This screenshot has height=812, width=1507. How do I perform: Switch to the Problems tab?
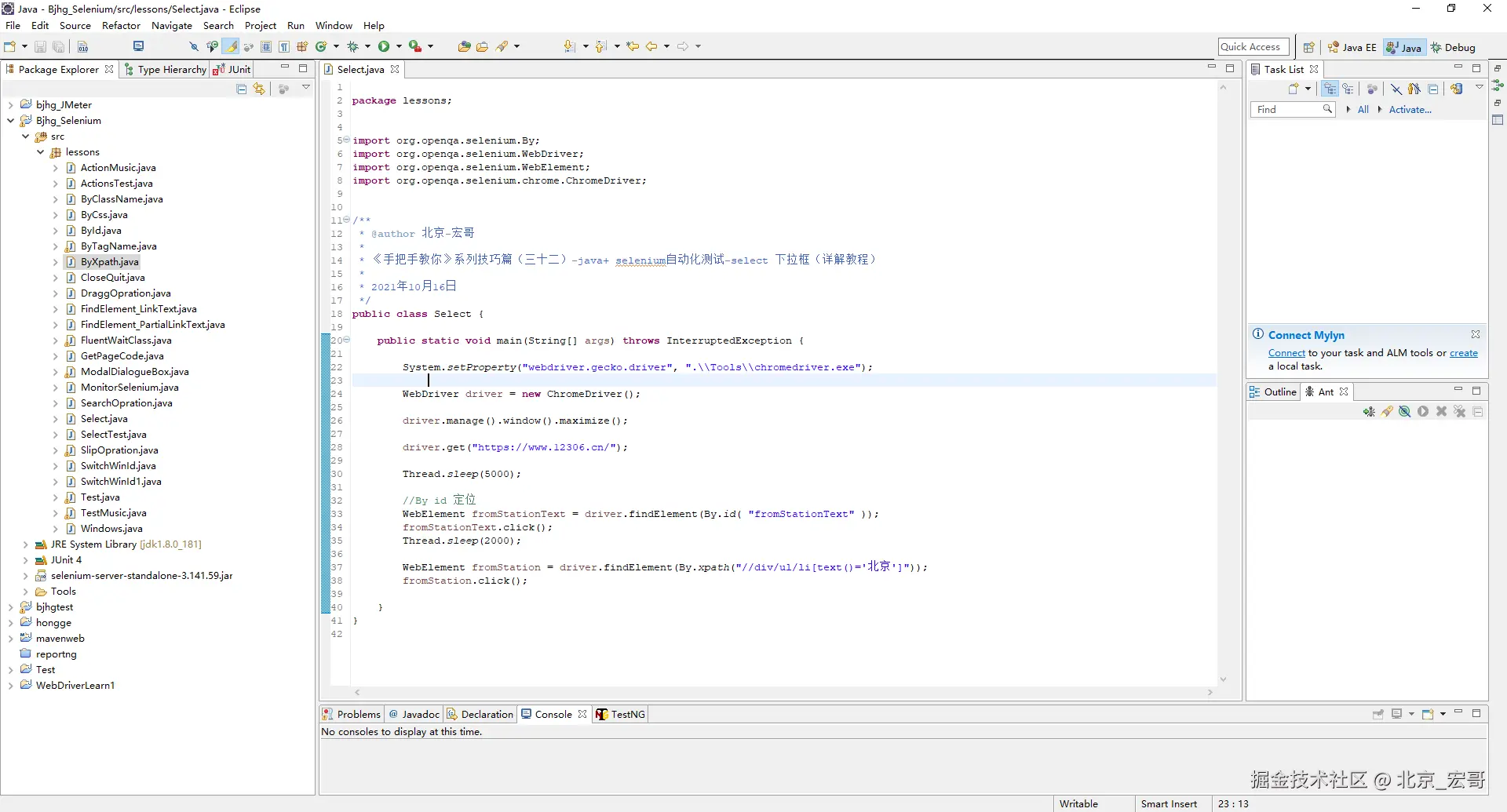tap(352, 714)
